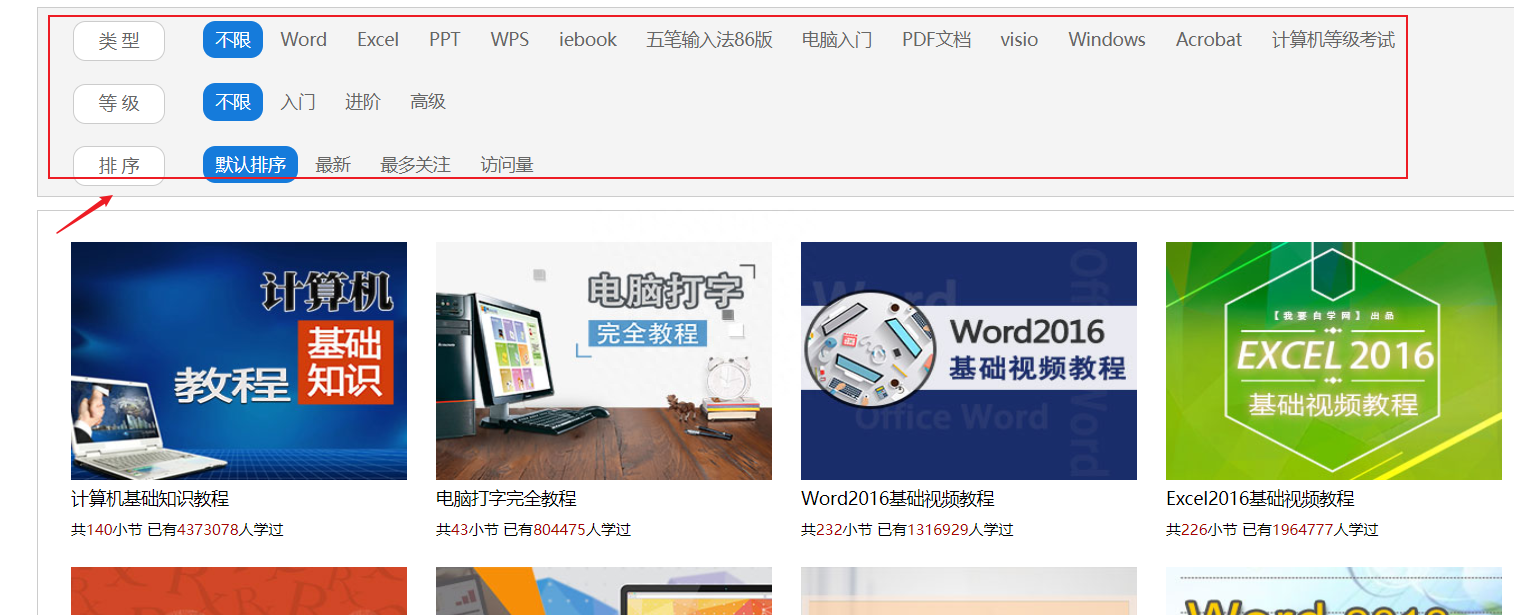
Task: Open the Excel2016基础视频教程 title link
Action: (x=1260, y=499)
